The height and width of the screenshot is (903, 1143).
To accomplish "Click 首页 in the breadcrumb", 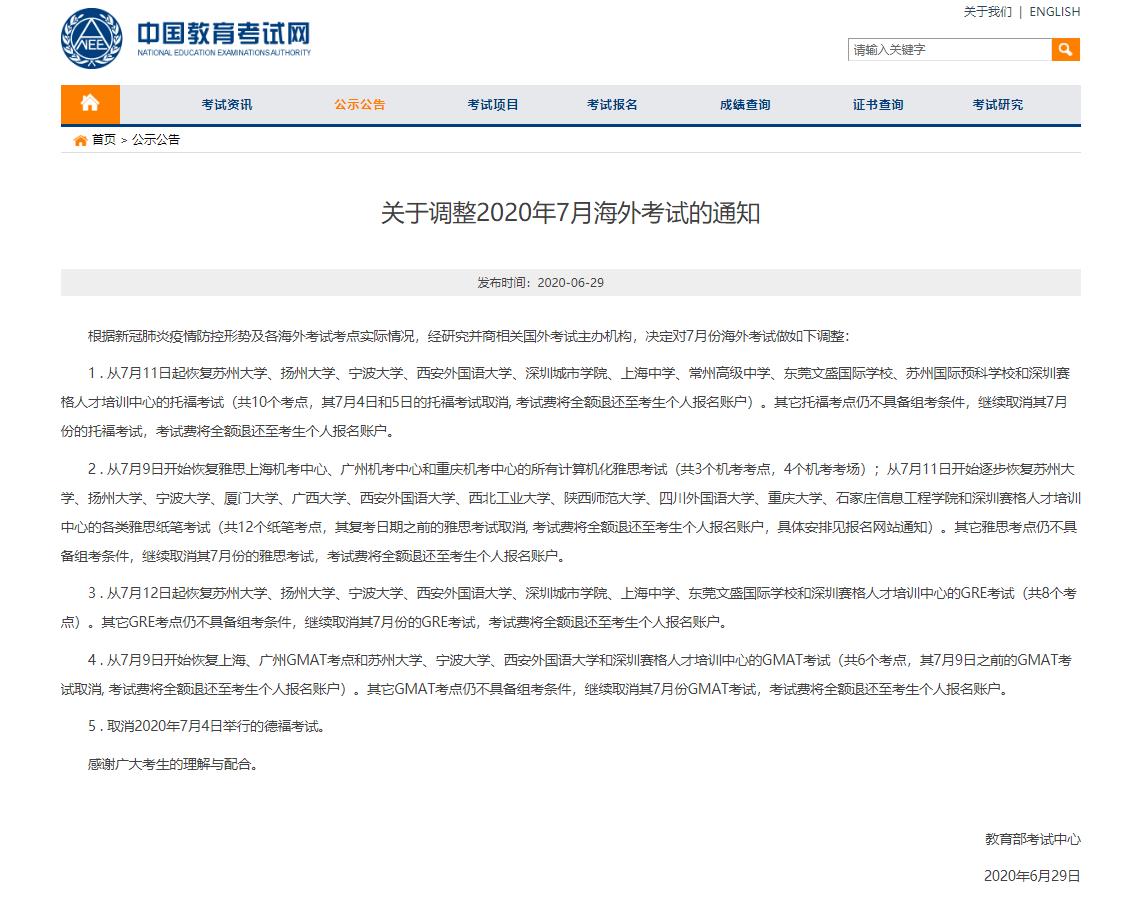I will pyautogui.click(x=104, y=140).
